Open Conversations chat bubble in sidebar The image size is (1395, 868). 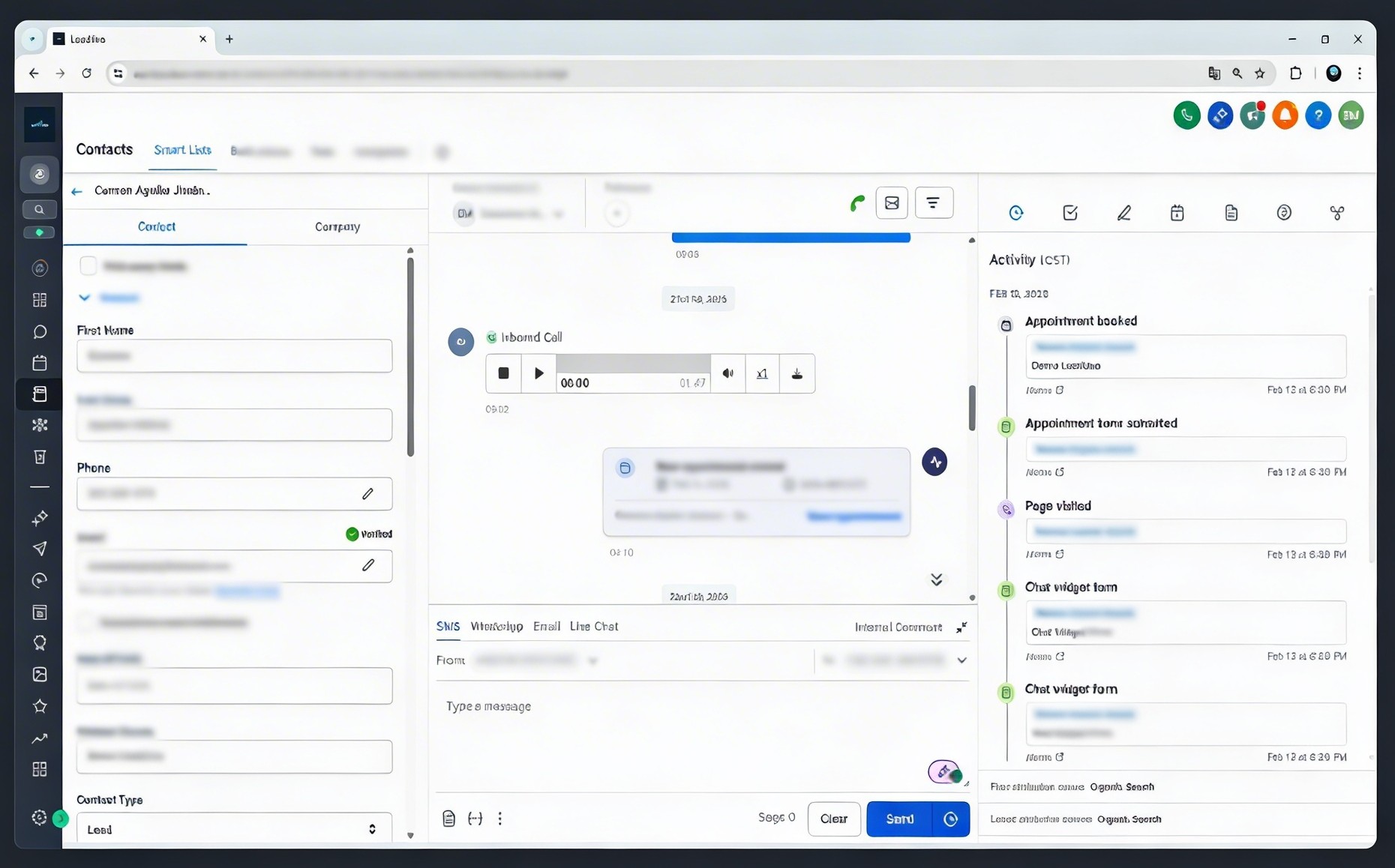coord(40,332)
